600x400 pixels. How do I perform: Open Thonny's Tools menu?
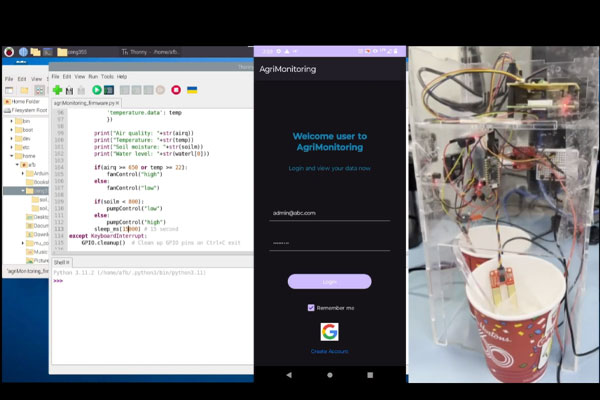(x=108, y=77)
